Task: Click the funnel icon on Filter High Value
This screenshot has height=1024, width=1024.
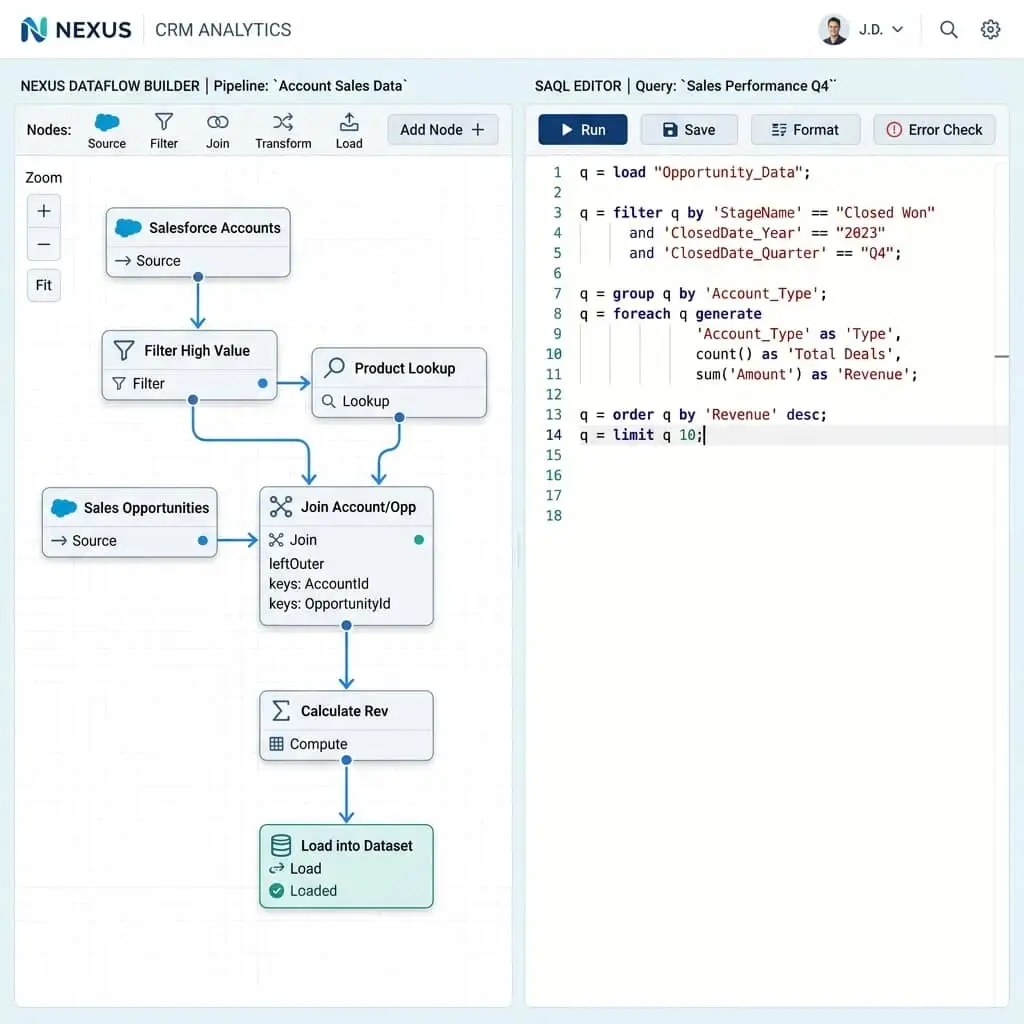Action: click(x=124, y=351)
